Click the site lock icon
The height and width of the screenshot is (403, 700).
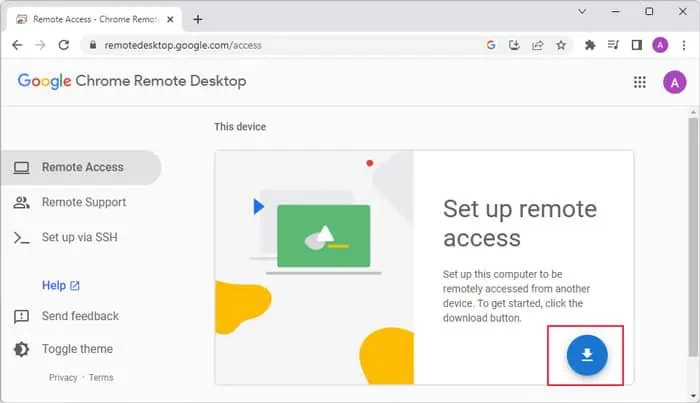pos(93,45)
